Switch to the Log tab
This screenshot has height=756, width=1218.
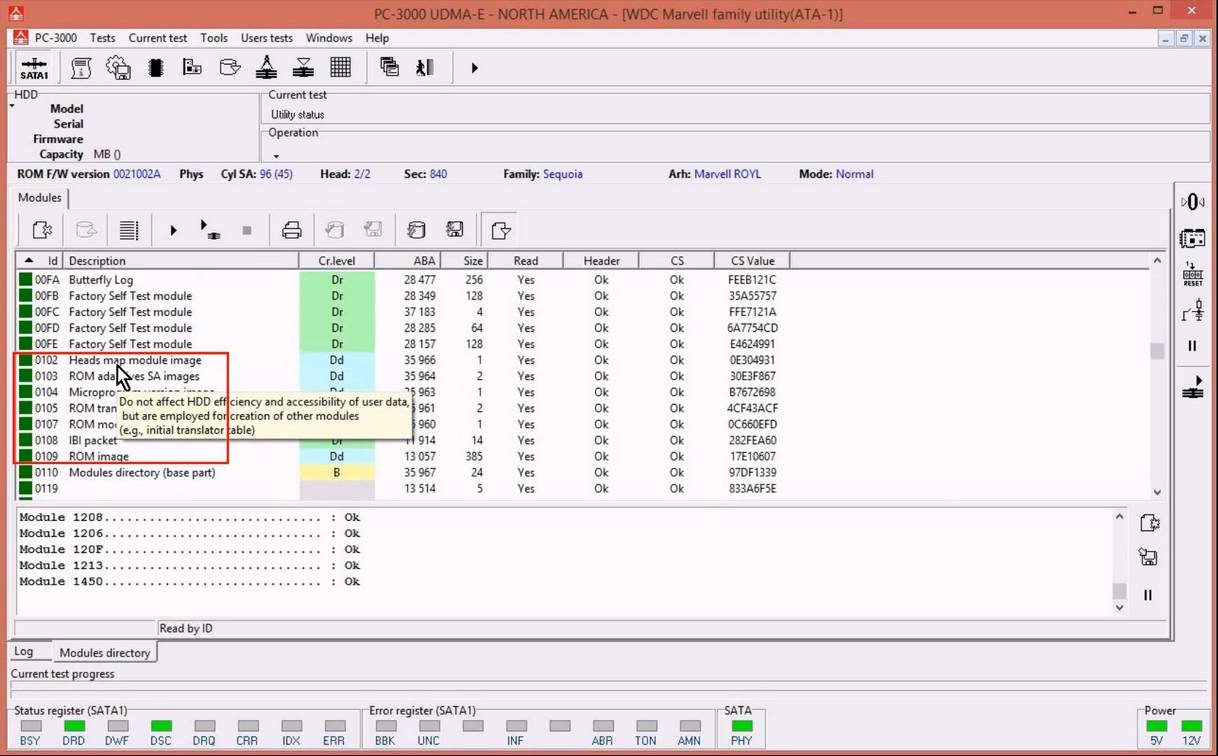pos(24,652)
